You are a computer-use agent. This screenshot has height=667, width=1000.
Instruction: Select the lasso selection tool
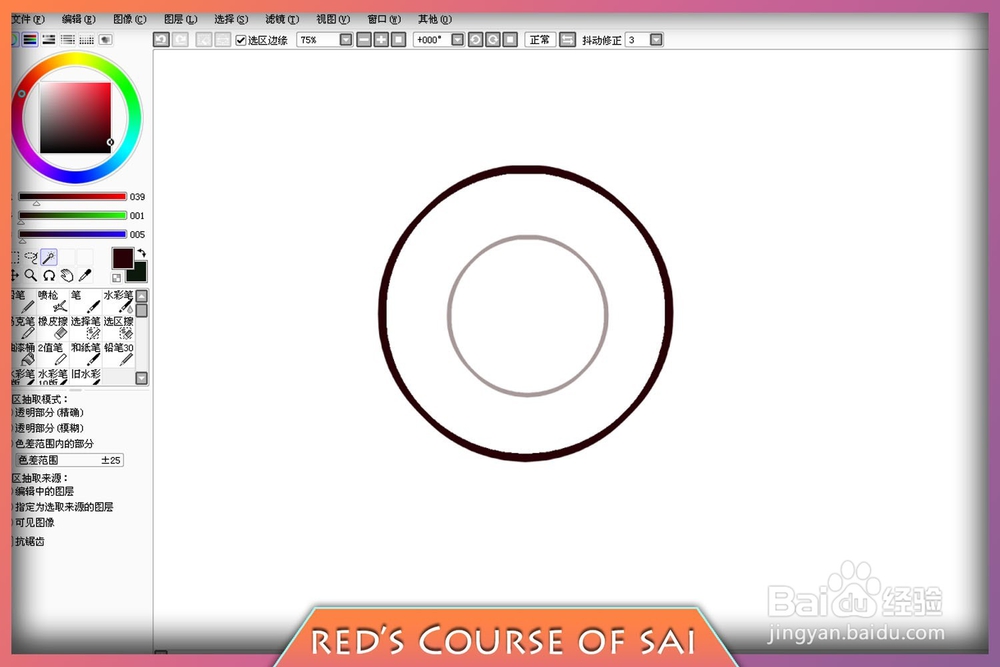(31, 257)
